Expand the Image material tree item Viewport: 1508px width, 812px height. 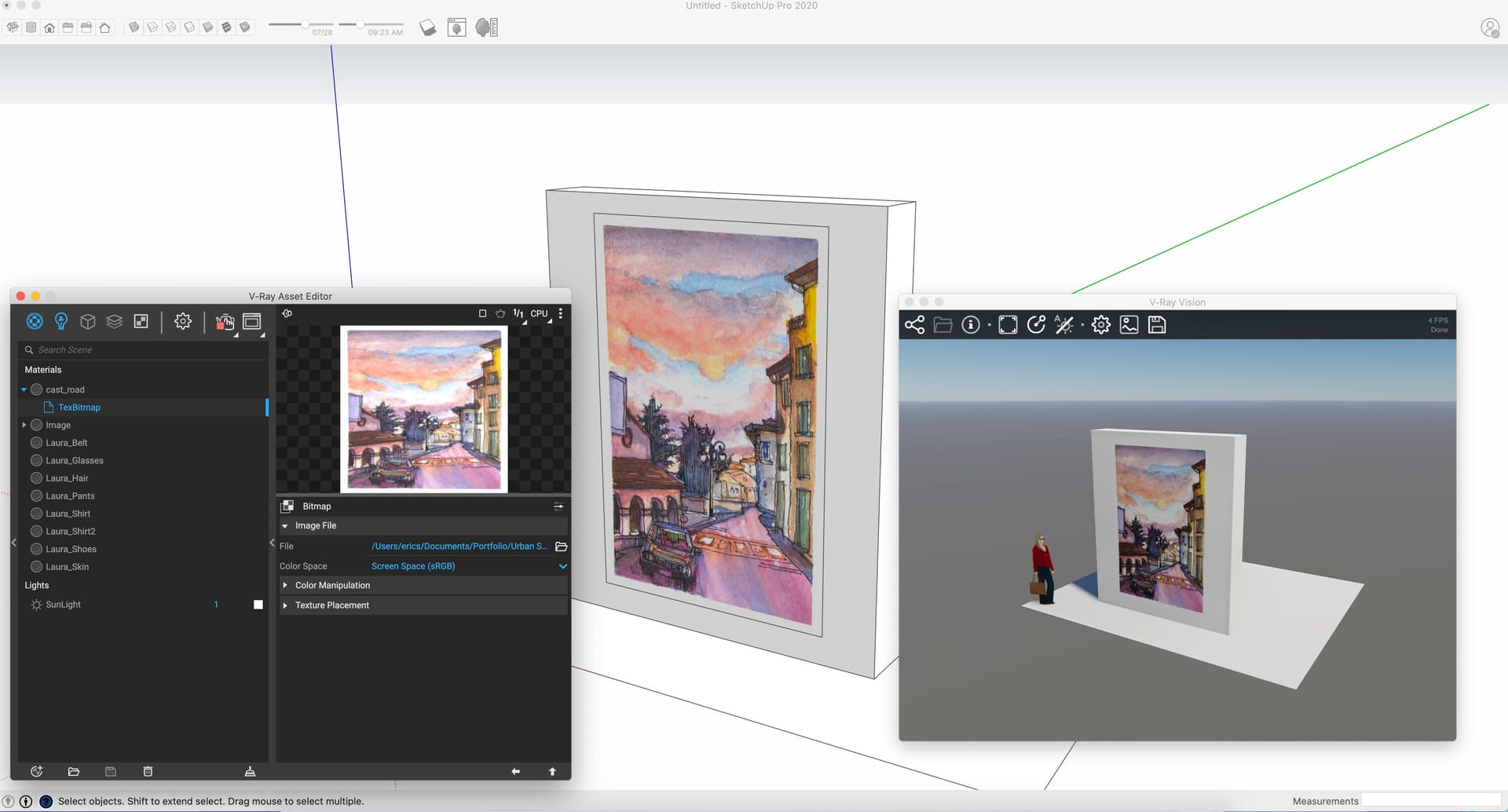pos(24,425)
